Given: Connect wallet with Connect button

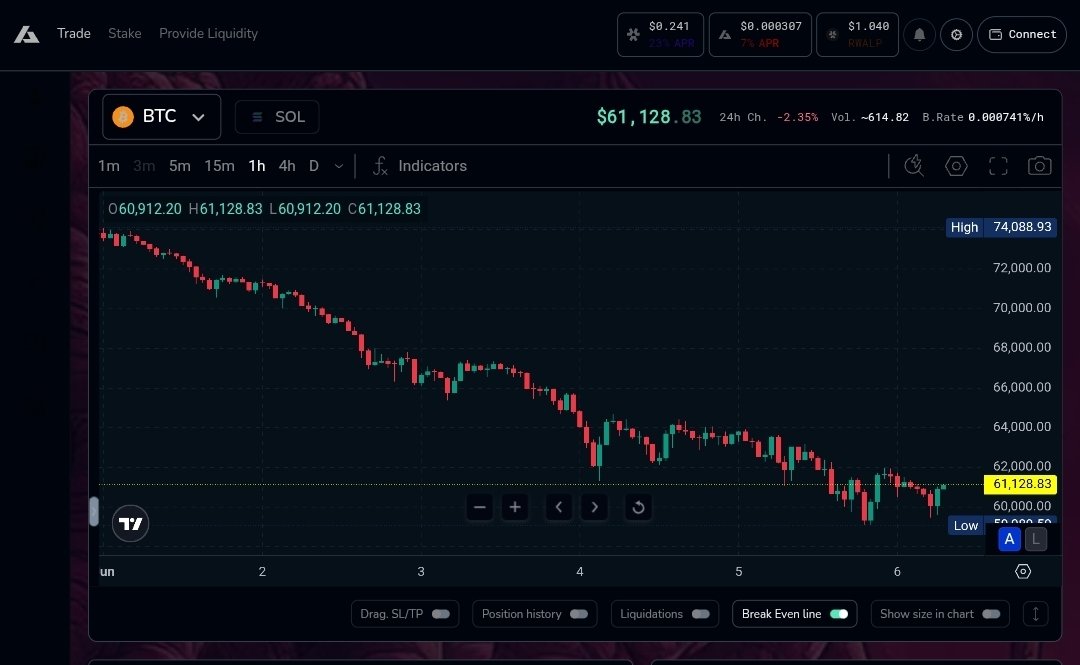Looking at the screenshot, I should tap(1022, 34).
